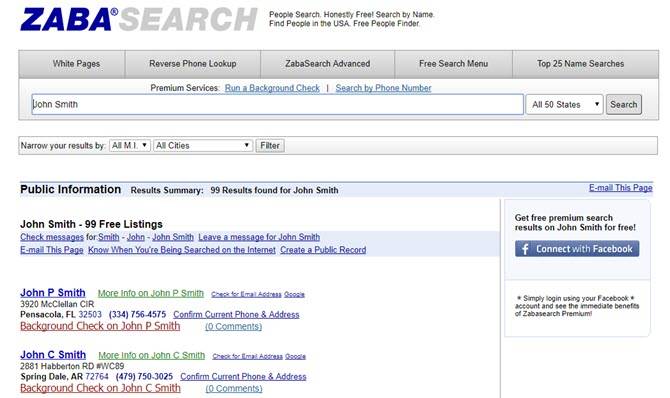The width and height of the screenshot is (670, 398).
Task: Click phone number (334) 756-4575
Action: (137, 314)
